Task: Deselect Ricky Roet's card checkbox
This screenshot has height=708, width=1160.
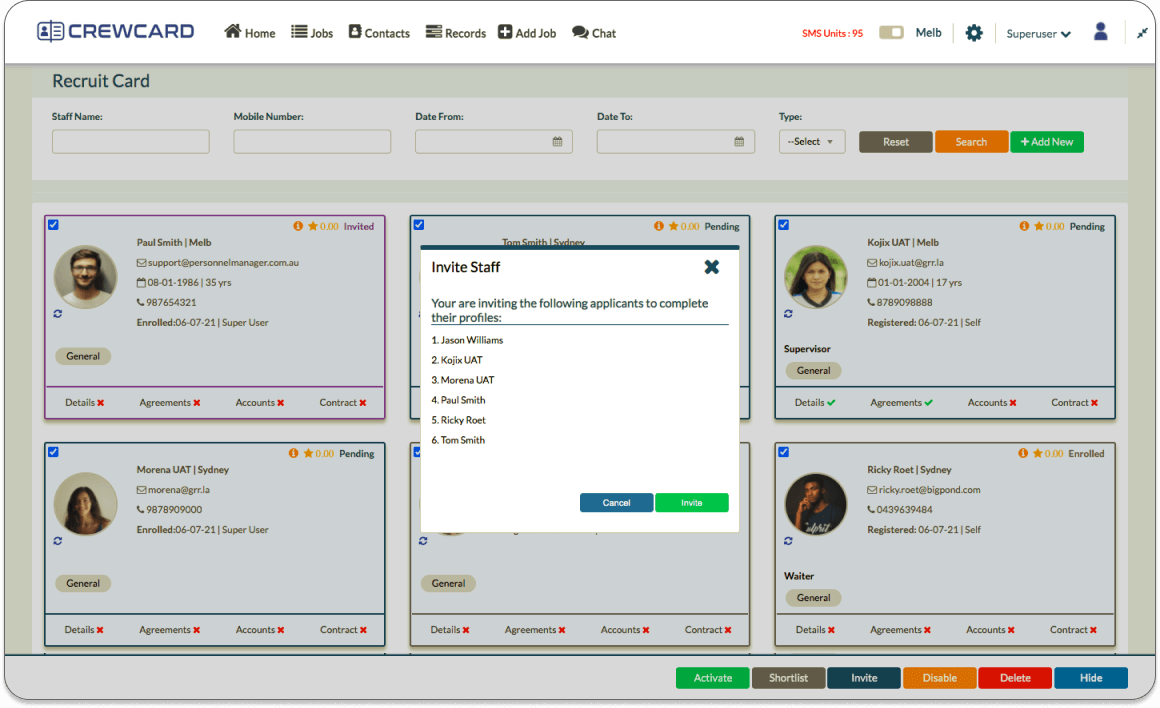Action: point(783,451)
